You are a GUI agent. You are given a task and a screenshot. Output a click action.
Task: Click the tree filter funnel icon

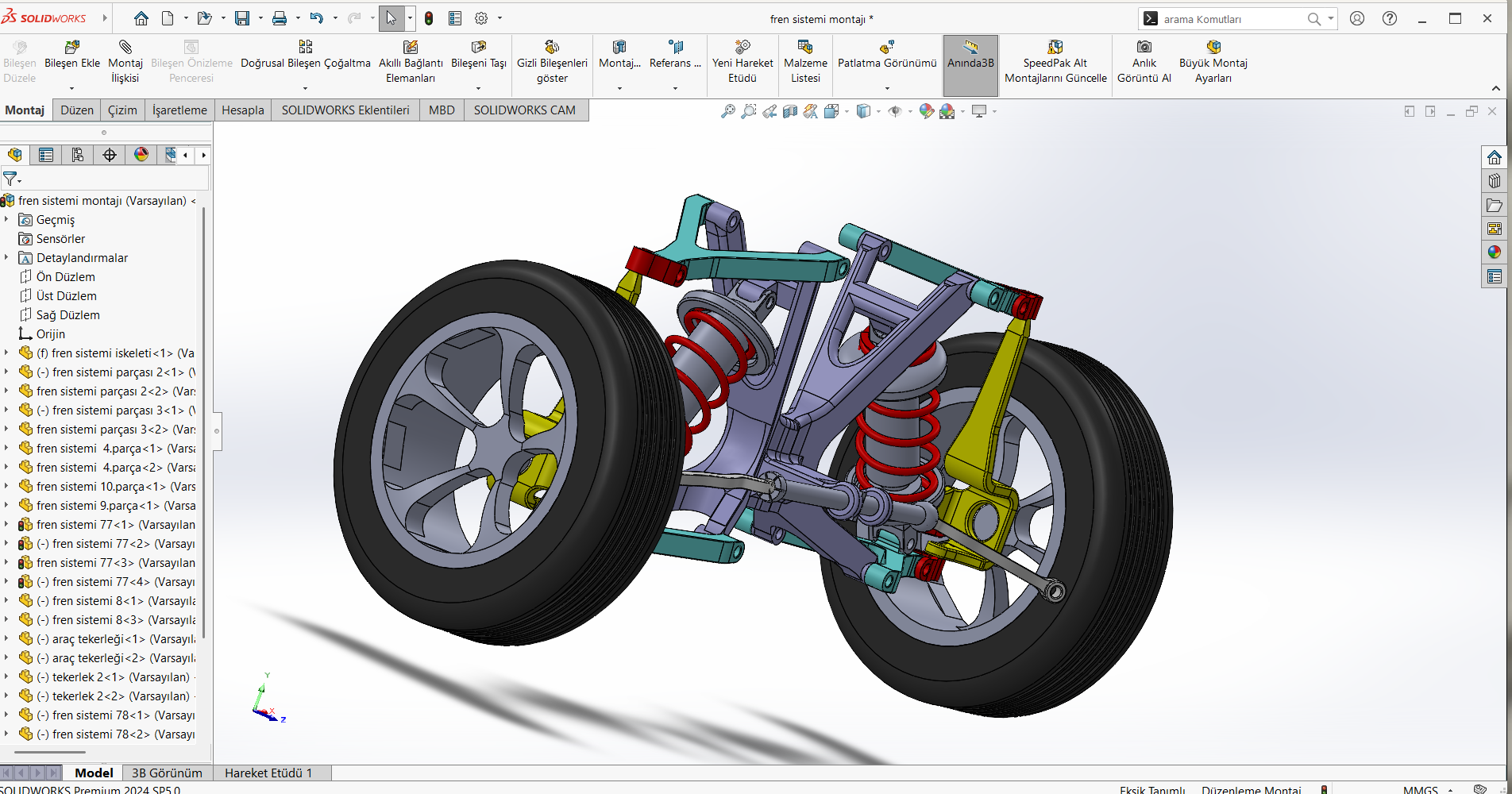click(x=10, y=179)
